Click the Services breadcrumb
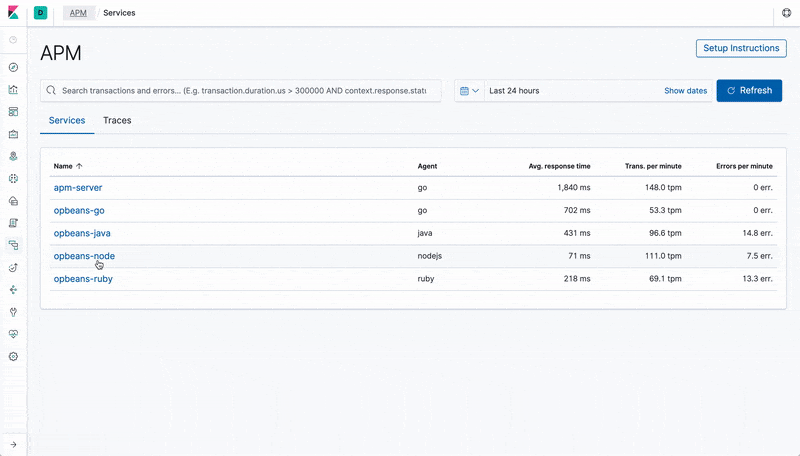 click(119, 13)
